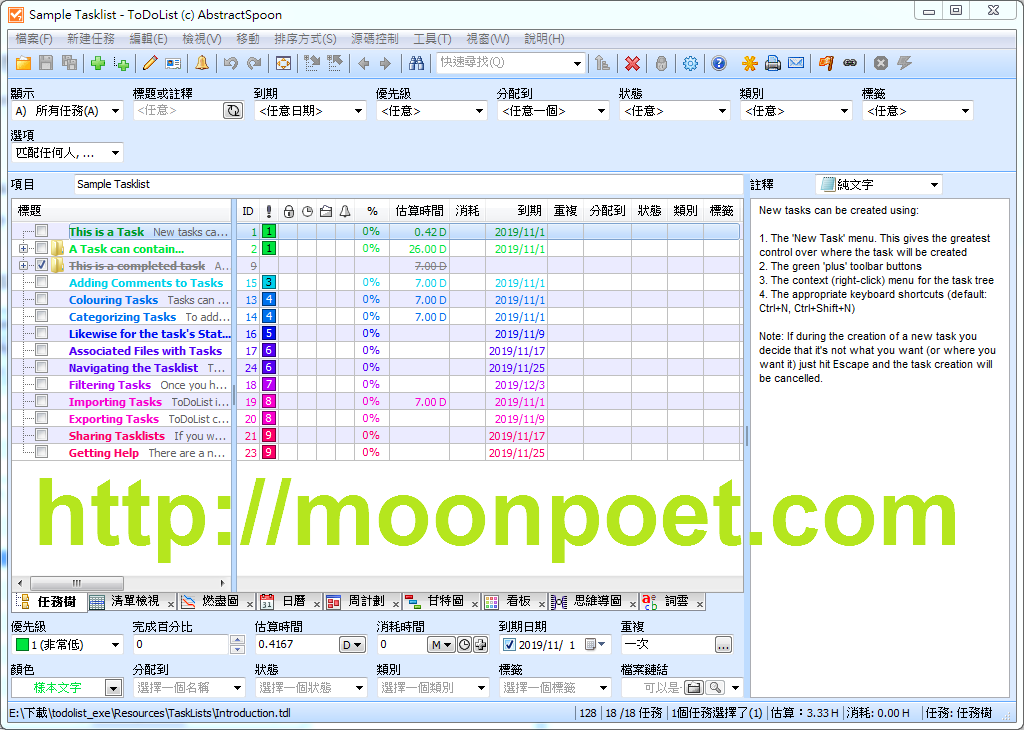Check the 'Getting Help' task checkbox

(x=42, y=453)
